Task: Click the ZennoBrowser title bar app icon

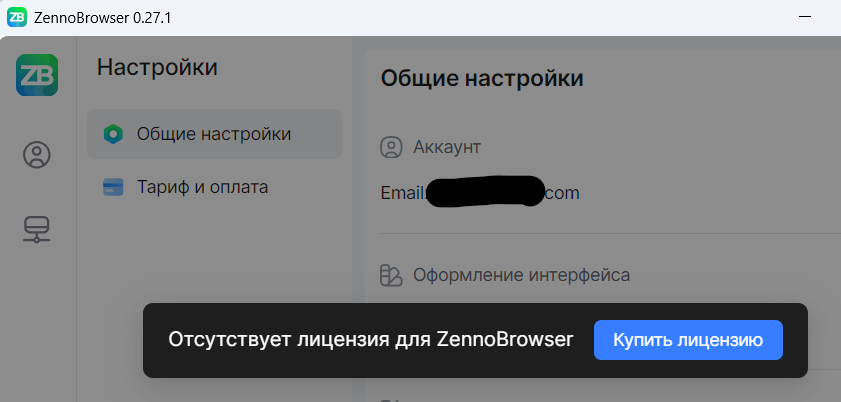Action: pyautogui.click(x=17, y=17)
